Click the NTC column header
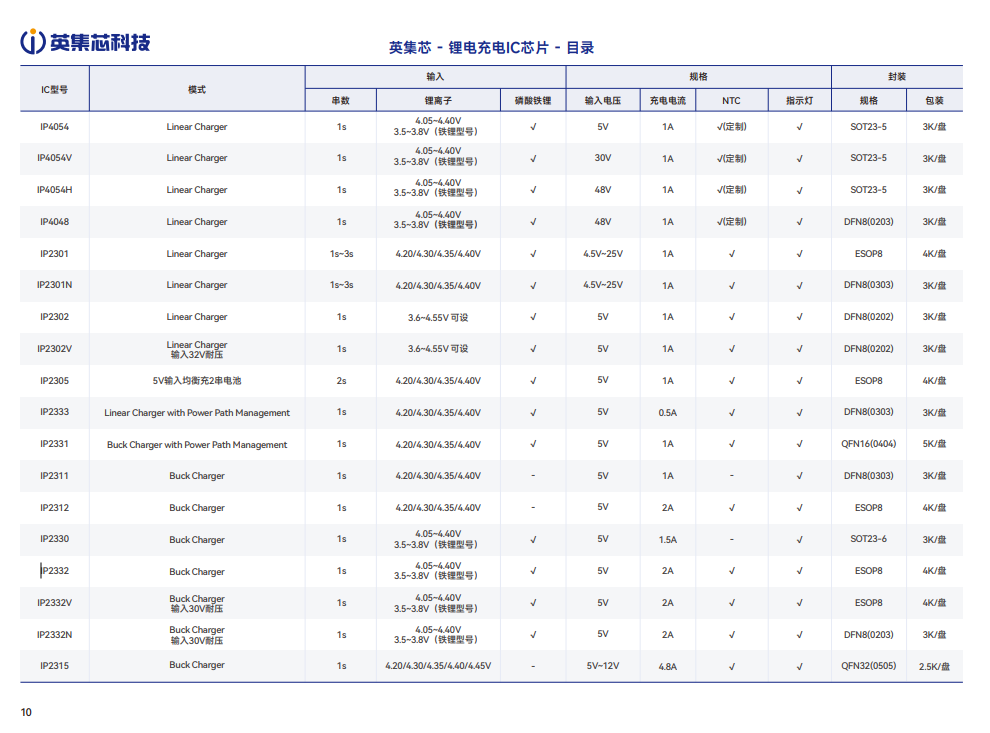 click(x=731, y=100)
